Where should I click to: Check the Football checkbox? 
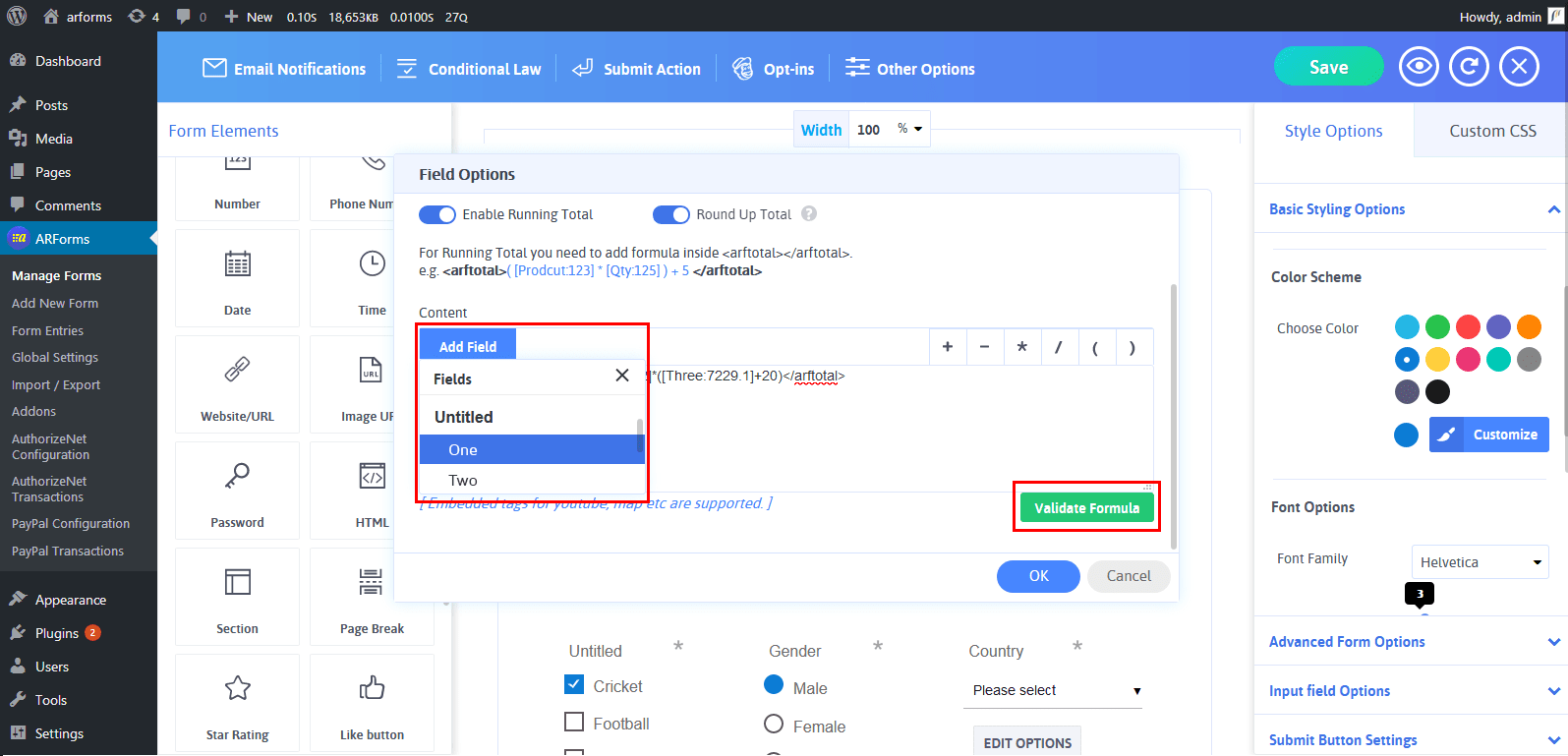point(574,723)
